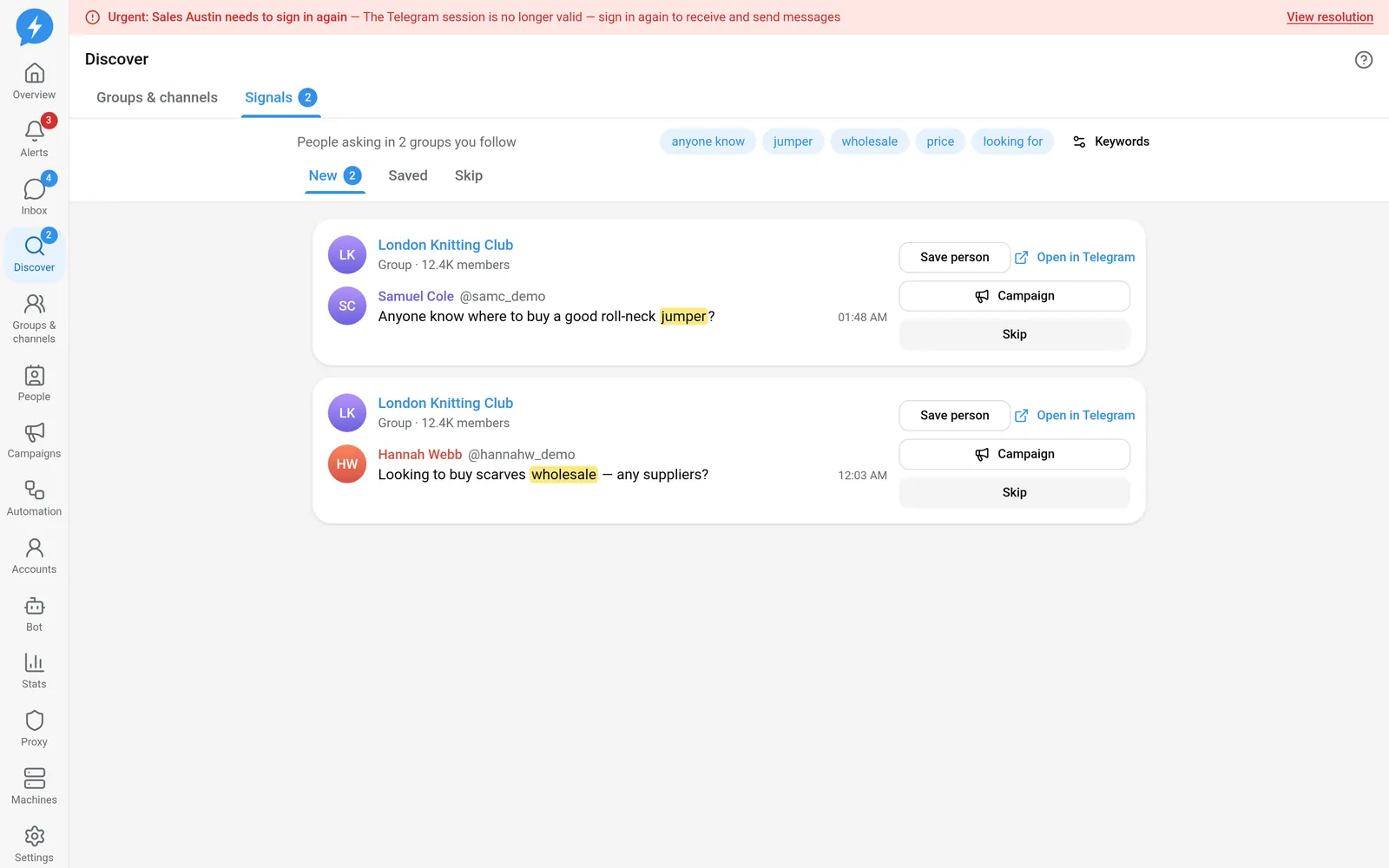This screenshot has width=1389, height=868.
Task: Switch to Skip signals subtab
Action: point(469,175)
